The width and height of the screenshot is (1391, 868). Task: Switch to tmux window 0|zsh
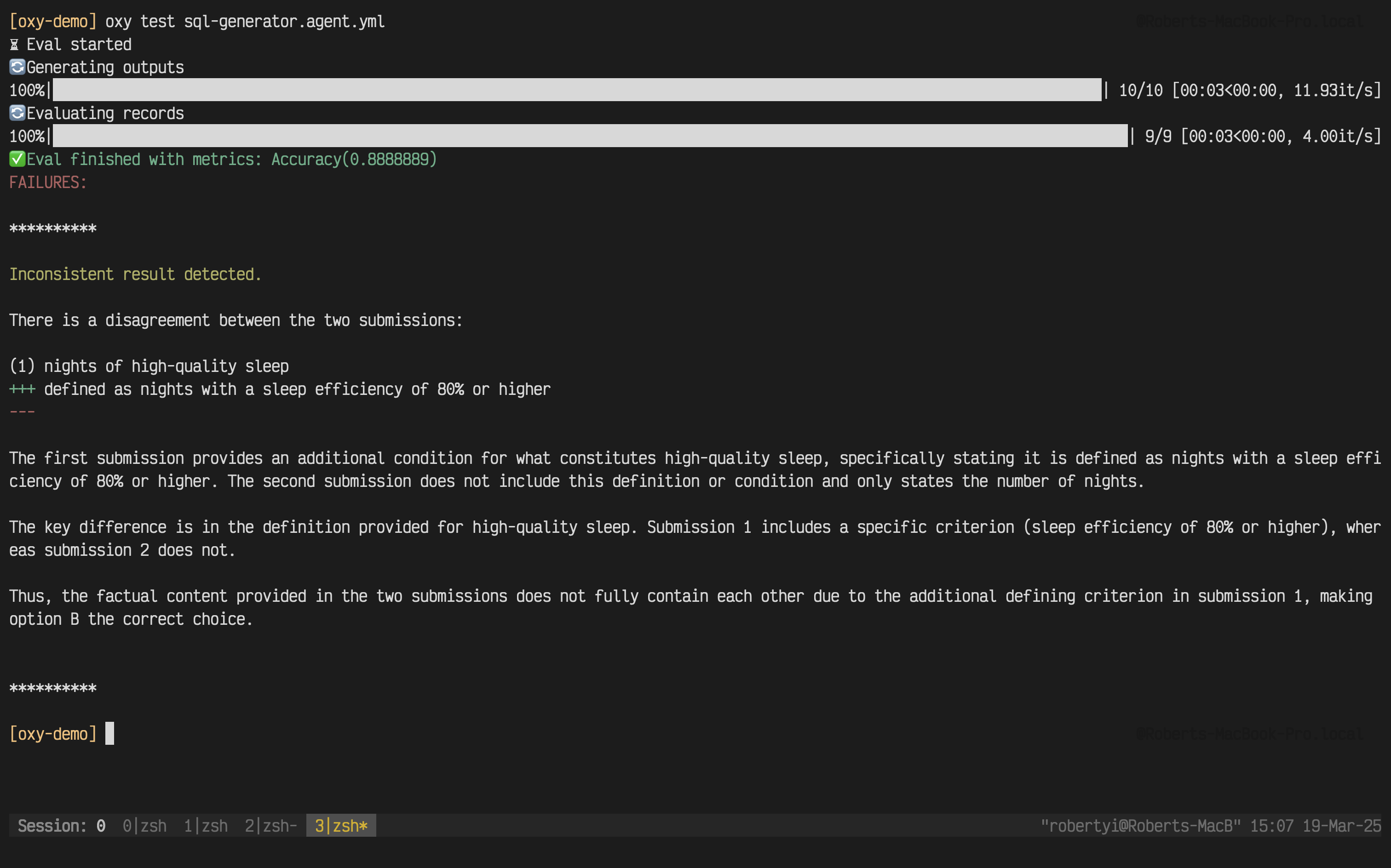pos(145,826)
